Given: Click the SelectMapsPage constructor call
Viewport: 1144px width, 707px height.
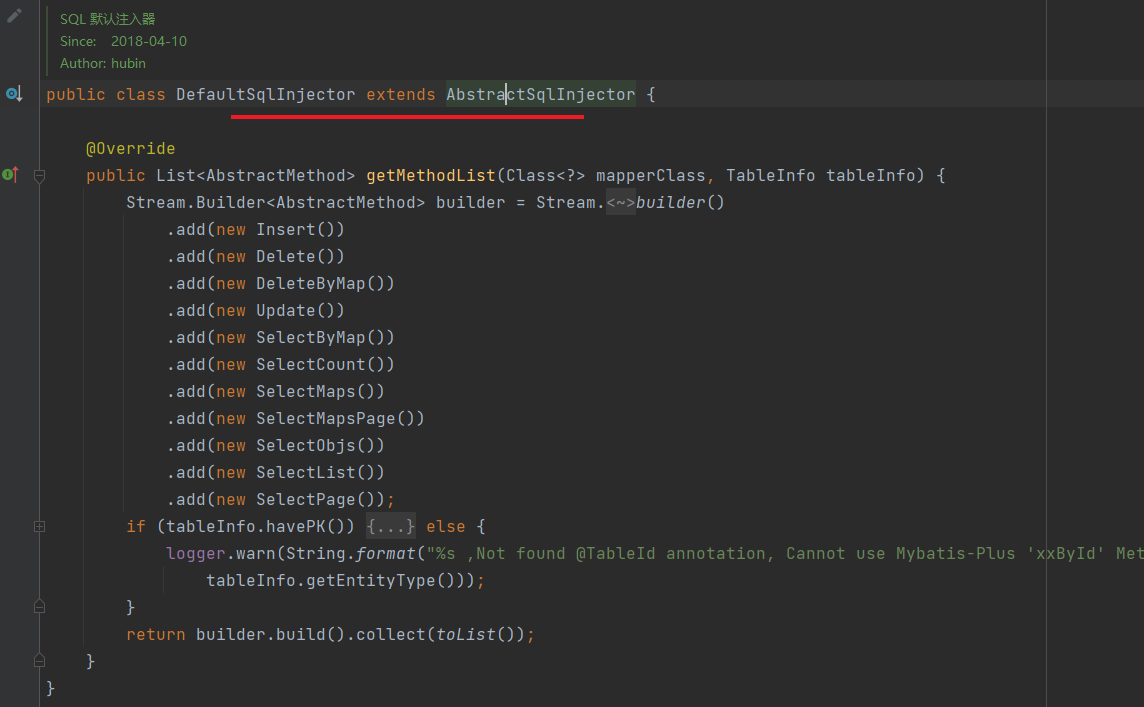Looking at the screenshot, I should (x=335, y=419).
